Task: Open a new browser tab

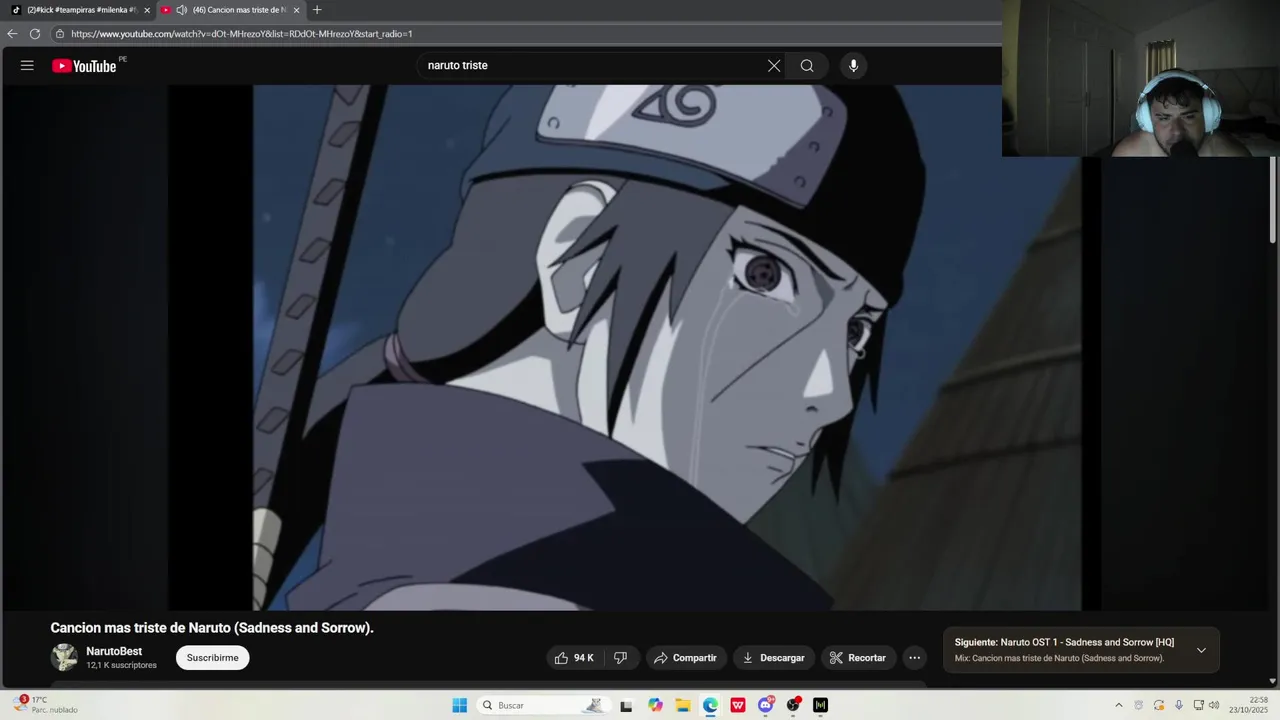Action: tap(317, 10)
